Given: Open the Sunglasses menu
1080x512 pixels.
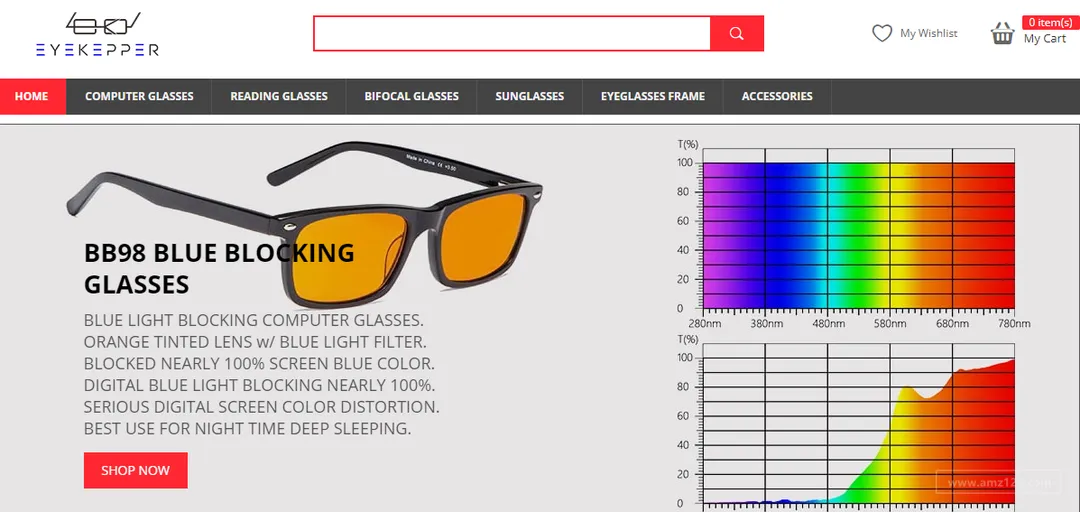Looking at the screenshot, I should coord(530,96).
